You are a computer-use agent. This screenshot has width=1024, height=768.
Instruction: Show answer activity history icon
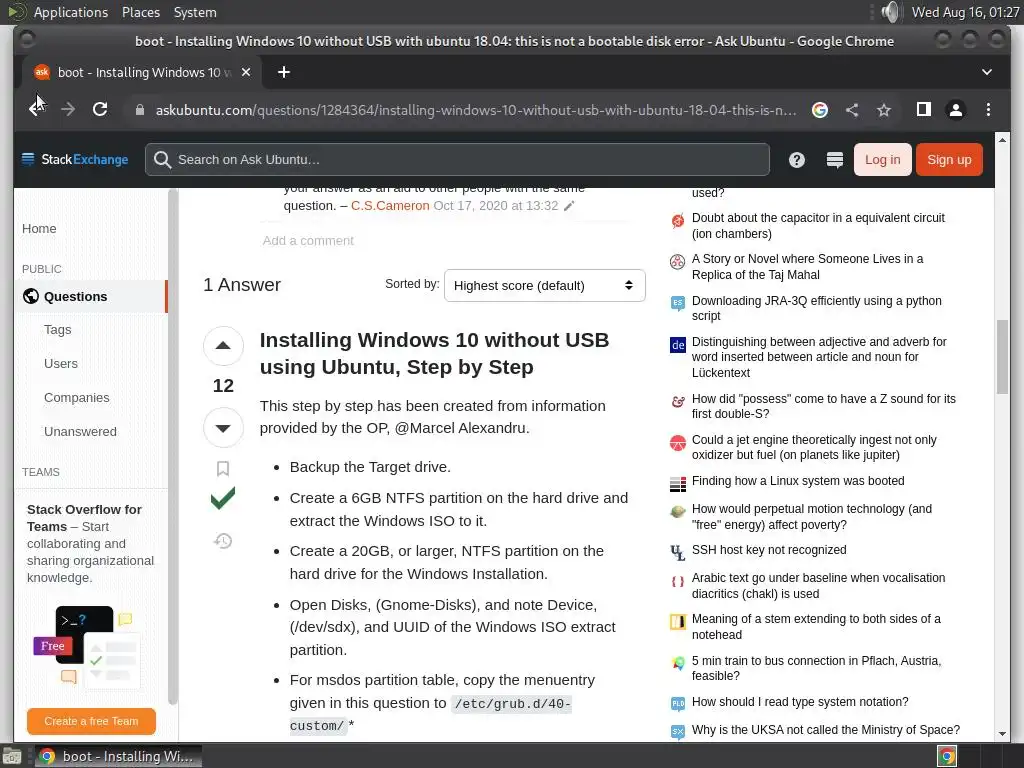click(x=223, y=541)
